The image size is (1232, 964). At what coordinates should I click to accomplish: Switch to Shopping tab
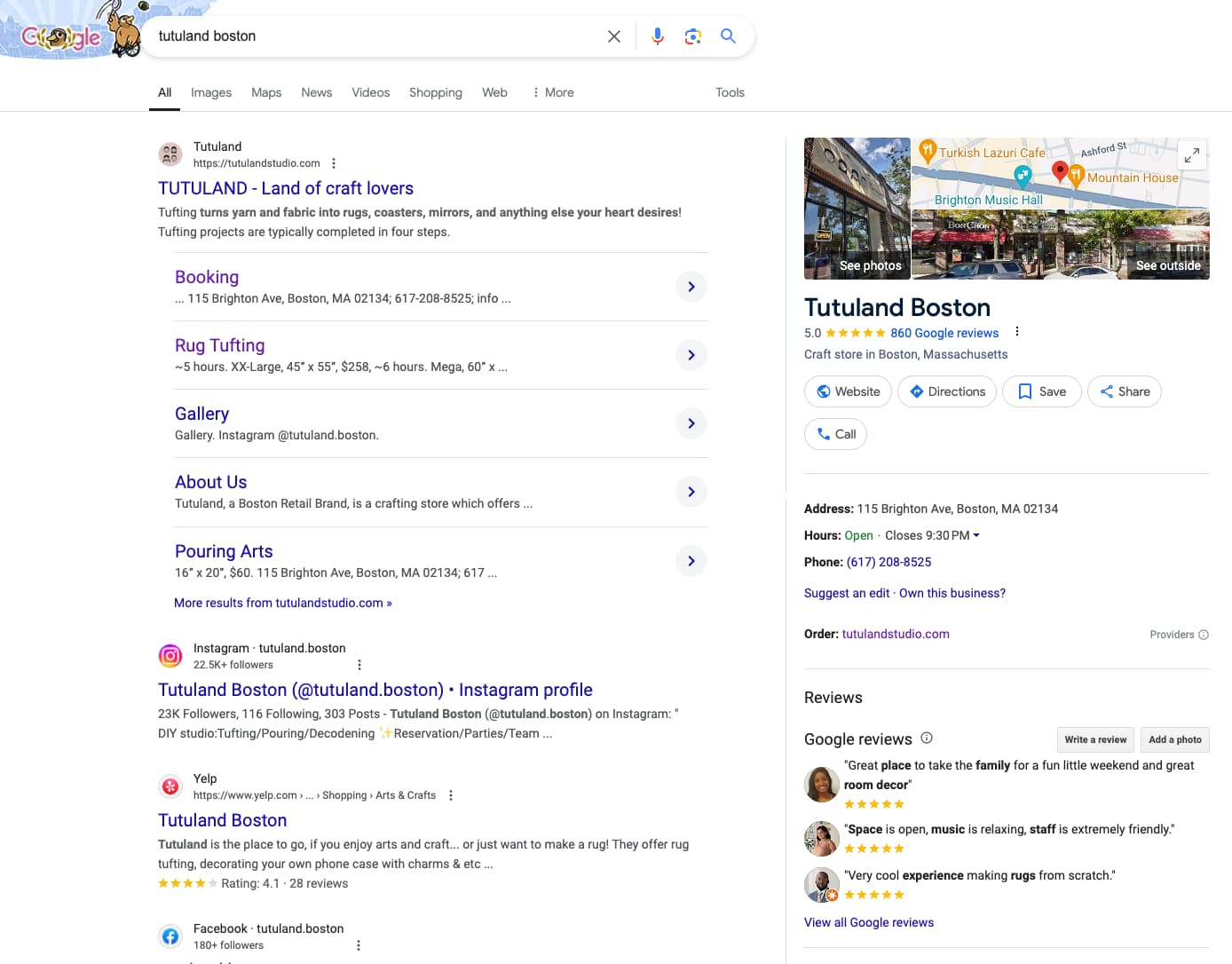click(435, 92)
